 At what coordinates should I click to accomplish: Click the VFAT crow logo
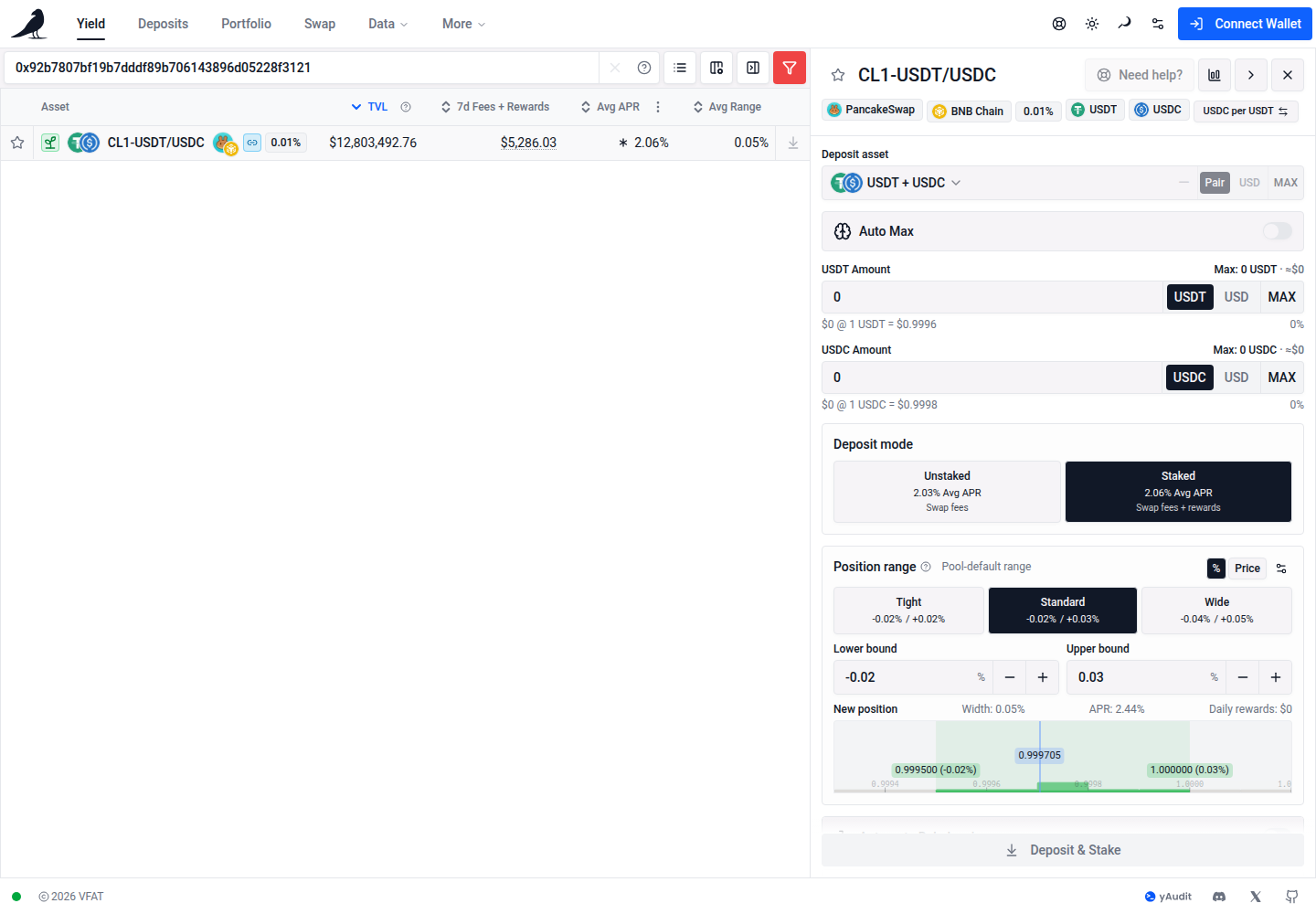pyautogui.click(x=29, y=24)
